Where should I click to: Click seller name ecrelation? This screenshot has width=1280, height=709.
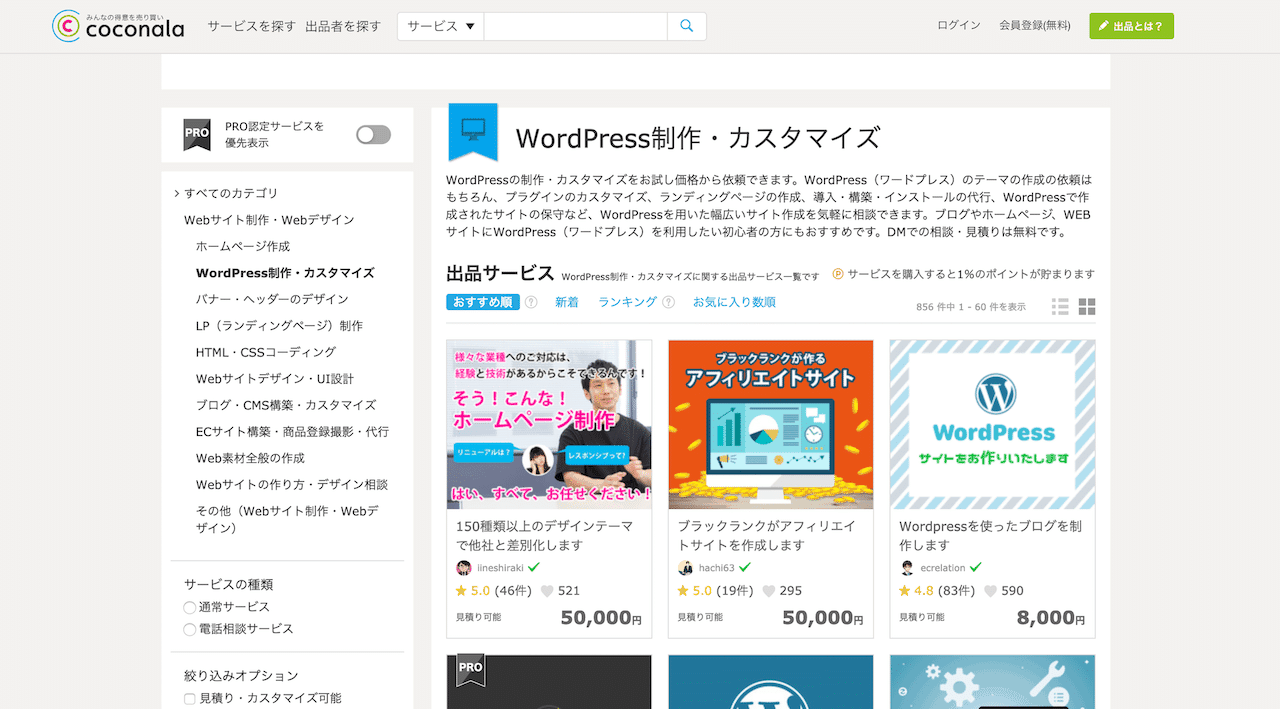943,568
